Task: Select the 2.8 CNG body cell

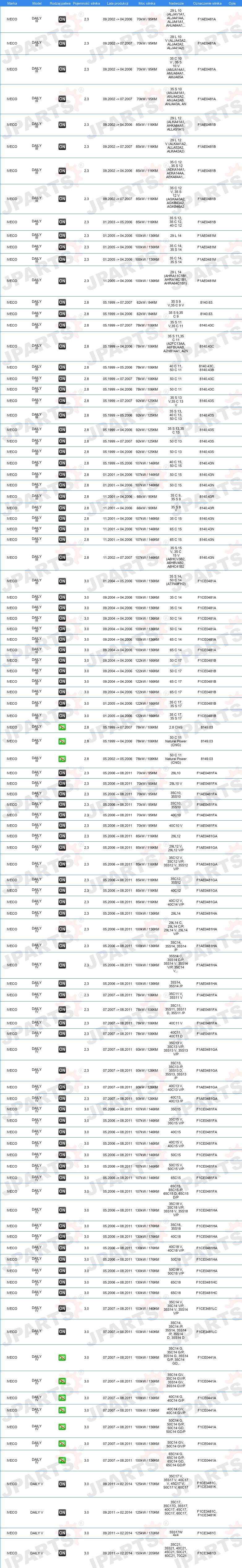Action: point(175,727)
